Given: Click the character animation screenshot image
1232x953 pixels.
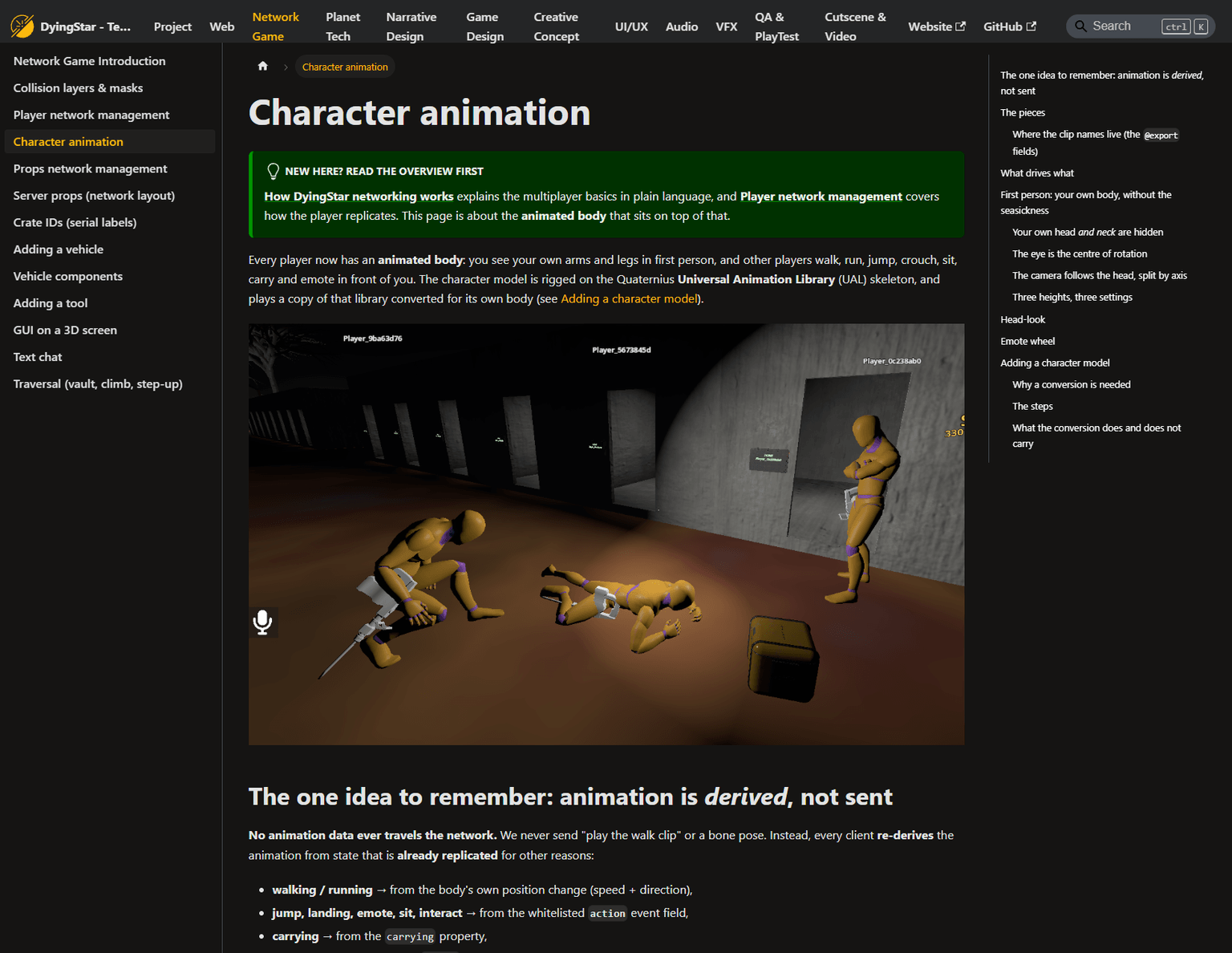Looking at the screenshot, I should tap(606, 534).
